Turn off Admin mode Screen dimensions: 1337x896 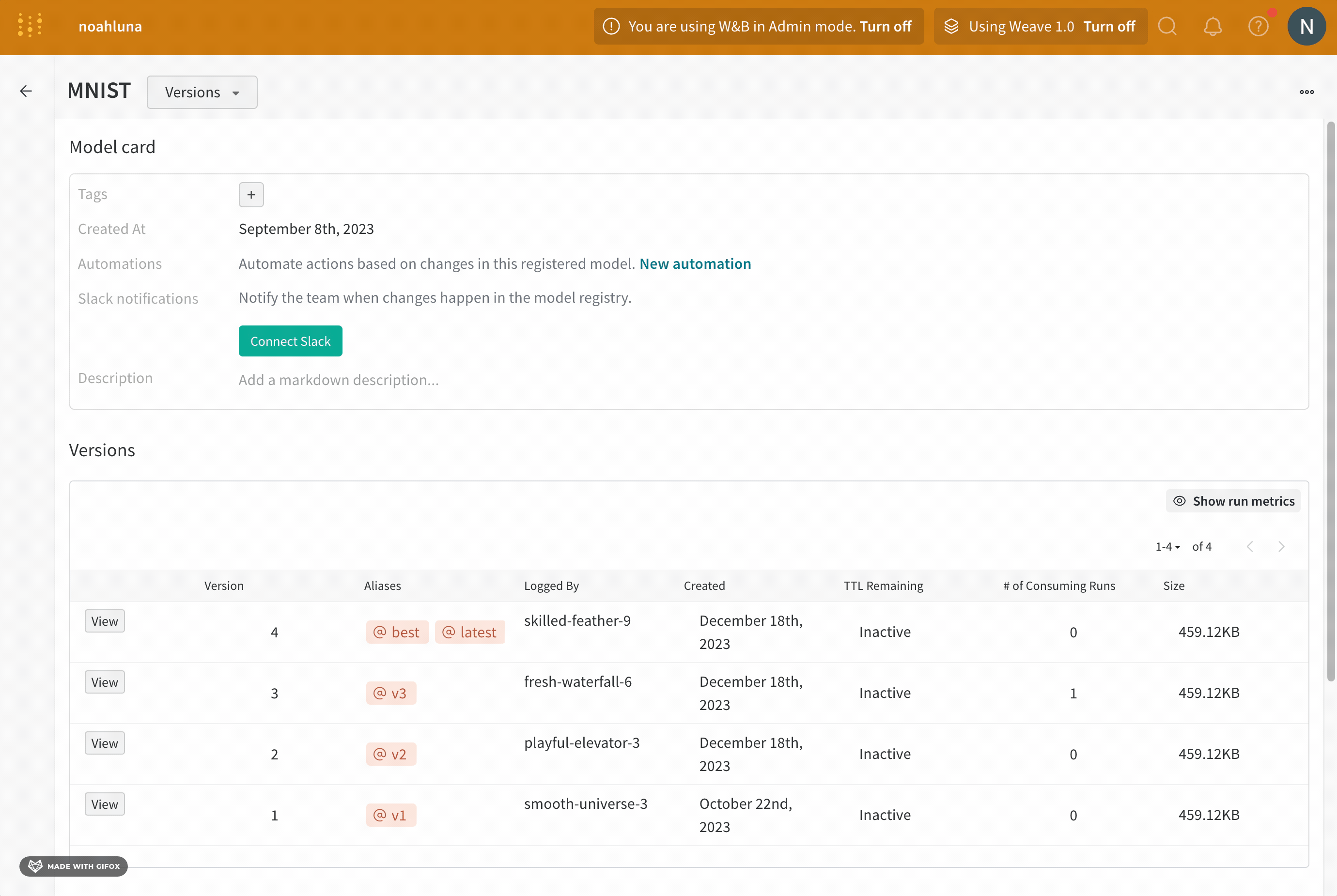(885, 26)
